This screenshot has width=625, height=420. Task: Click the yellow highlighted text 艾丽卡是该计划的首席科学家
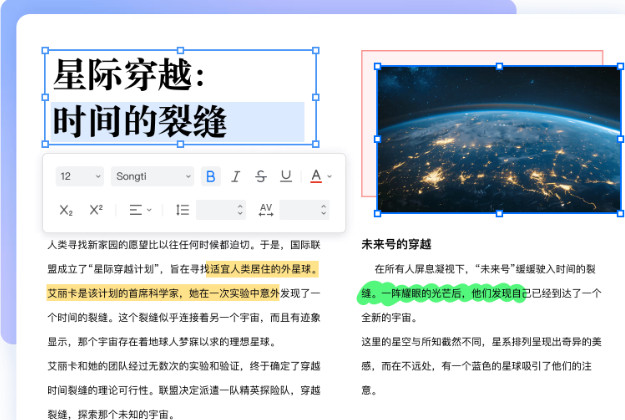[113, 293]
